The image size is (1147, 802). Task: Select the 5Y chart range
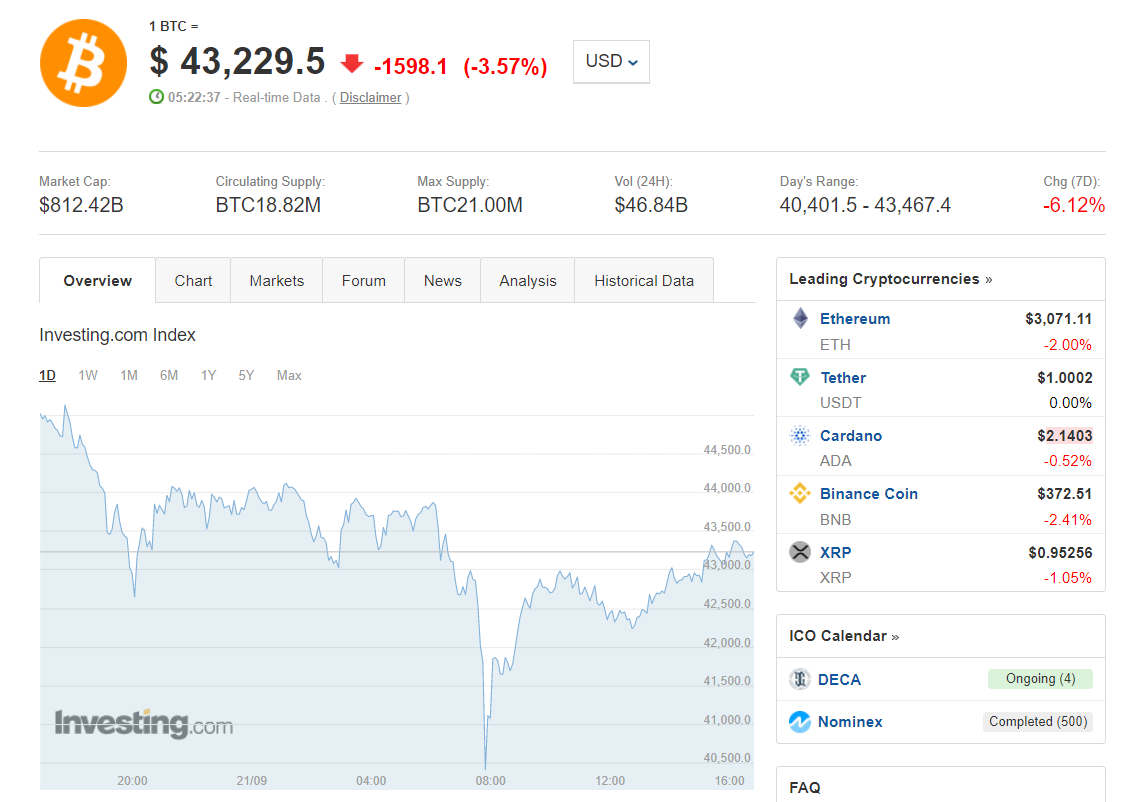(x=246, y=375)
